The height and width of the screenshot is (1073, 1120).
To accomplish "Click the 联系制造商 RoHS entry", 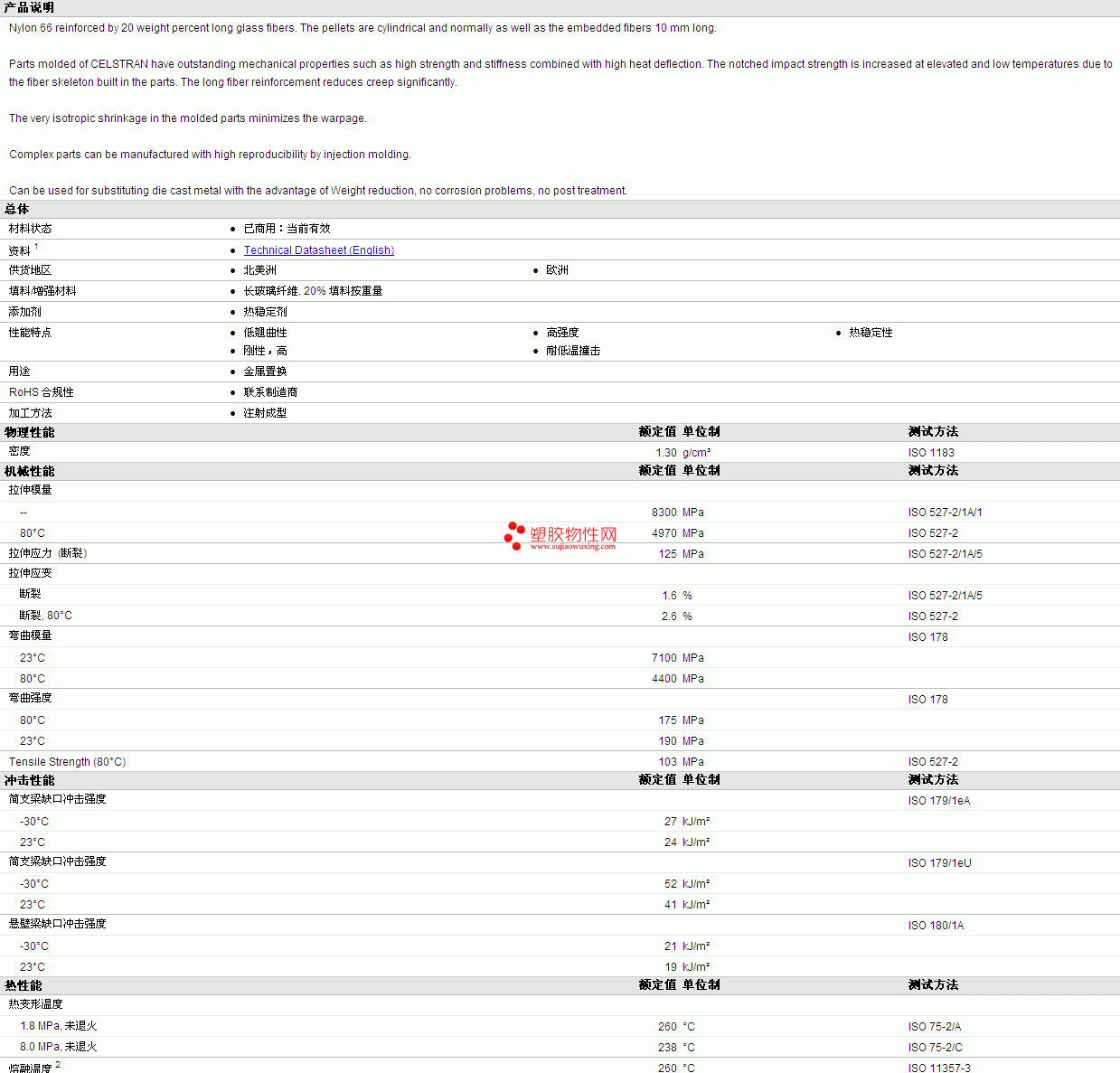I will point(270,392).
